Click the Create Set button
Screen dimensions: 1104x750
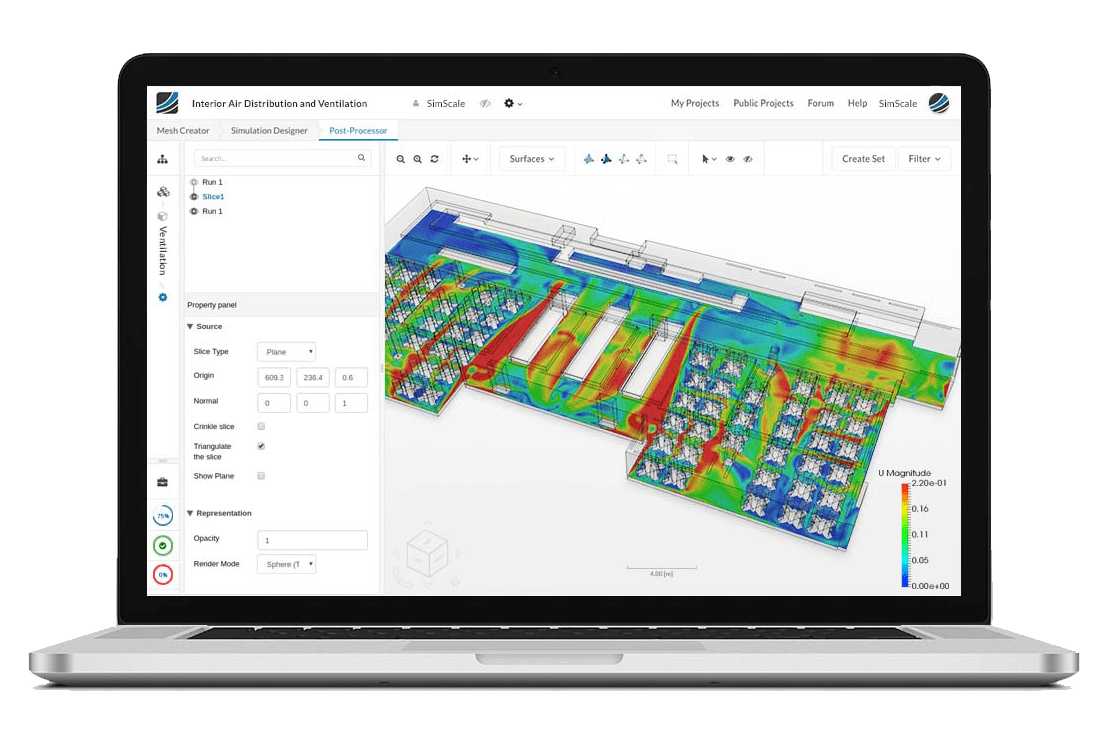(x=863, y=159)
